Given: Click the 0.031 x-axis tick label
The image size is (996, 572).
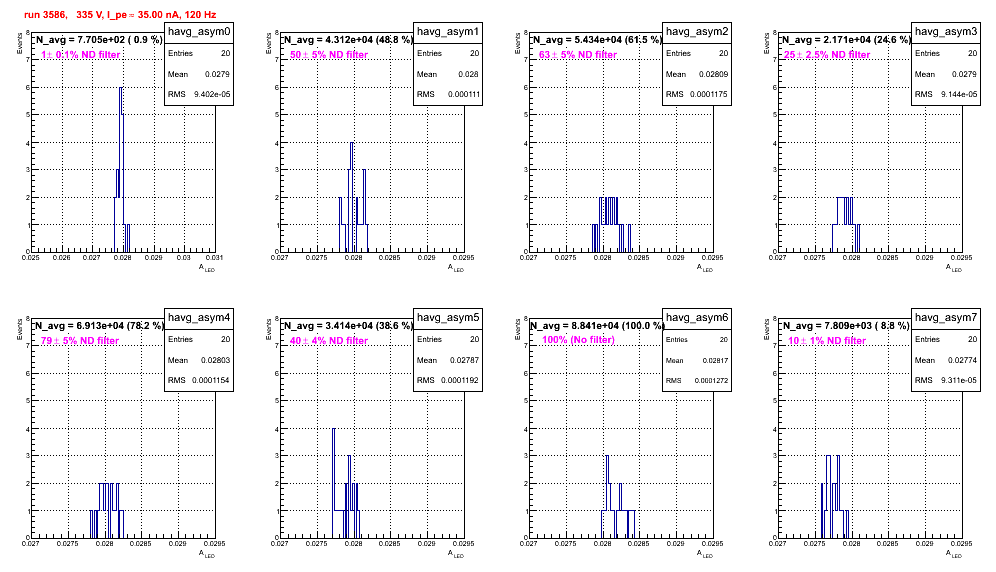Looking at the screenshot, I should point(215,258).
